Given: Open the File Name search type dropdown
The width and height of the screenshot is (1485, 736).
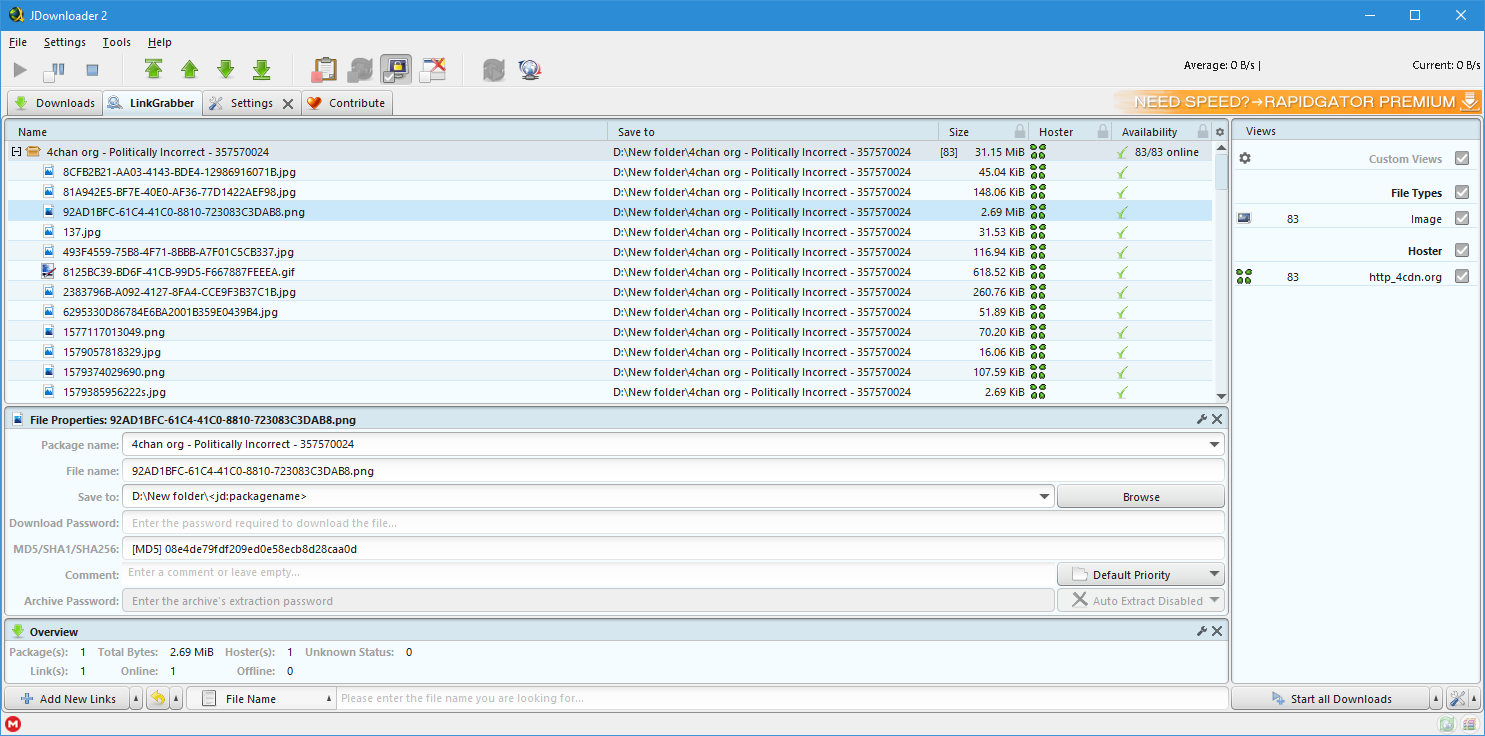Looking at the screenshot, I should (x=262, y=699).
